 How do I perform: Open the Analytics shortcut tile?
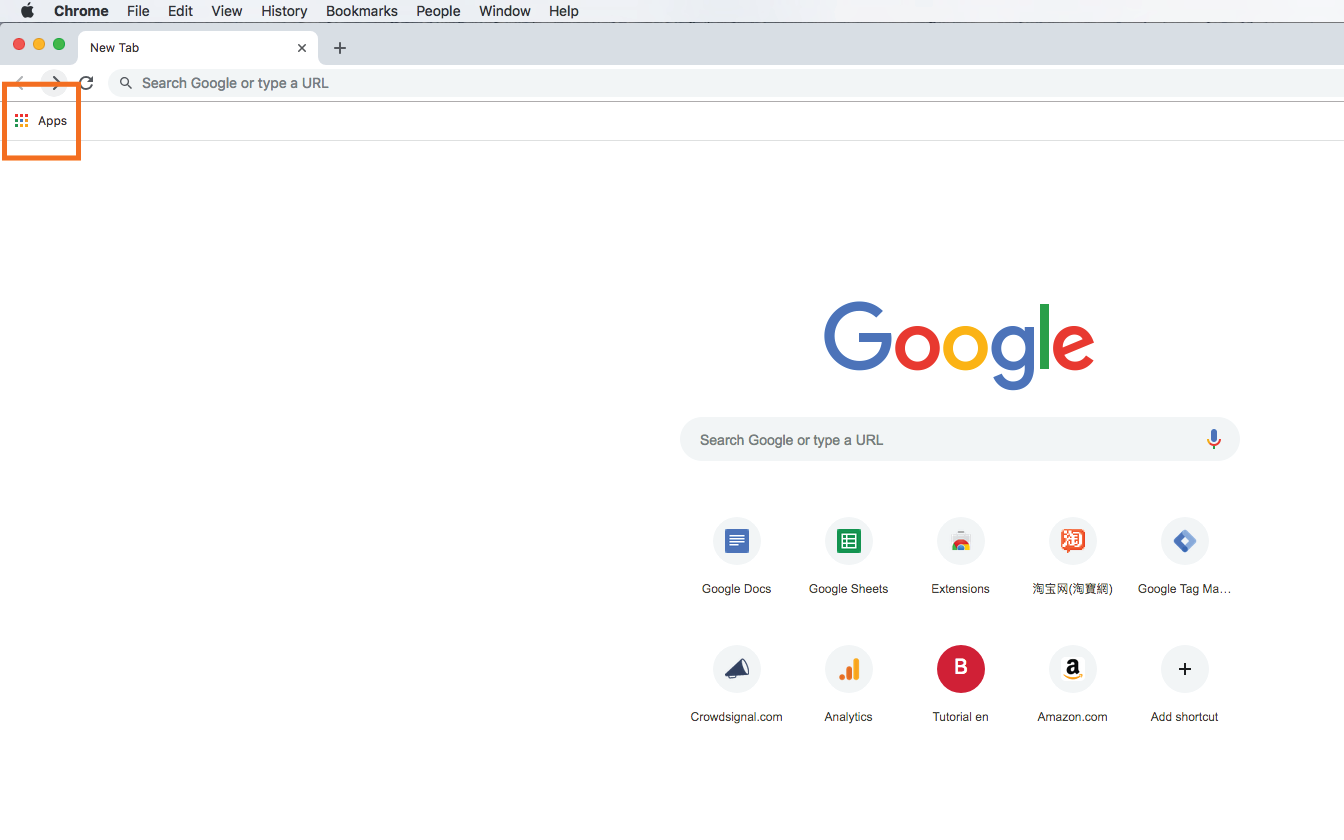click(x=849, y=670)
